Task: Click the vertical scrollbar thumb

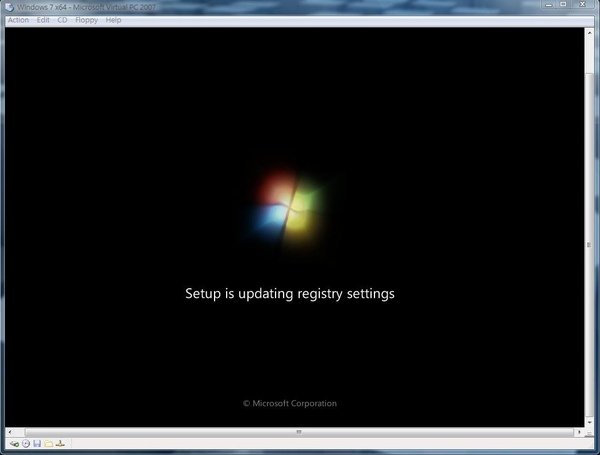Action: pos(589,245)
